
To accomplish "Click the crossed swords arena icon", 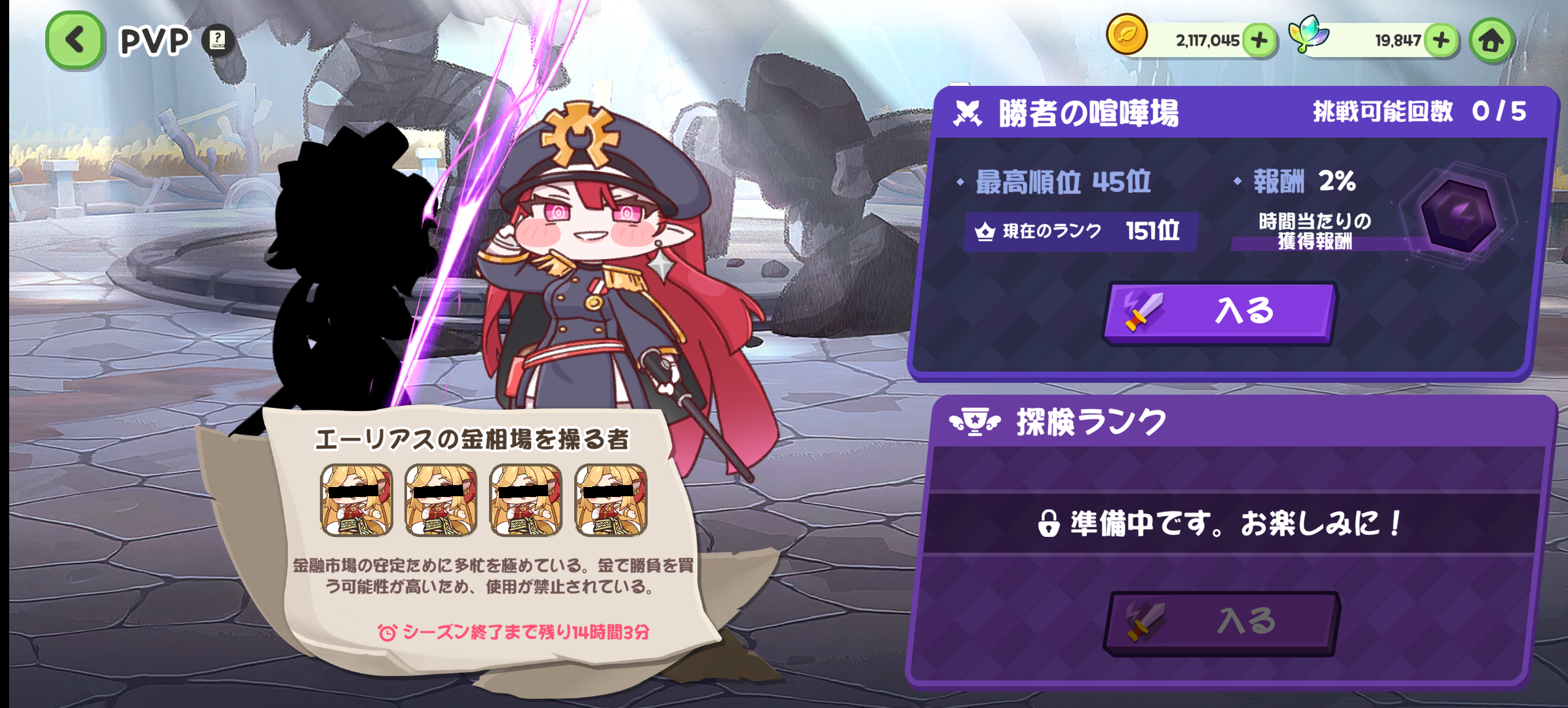I will click(x=967, y=113).
